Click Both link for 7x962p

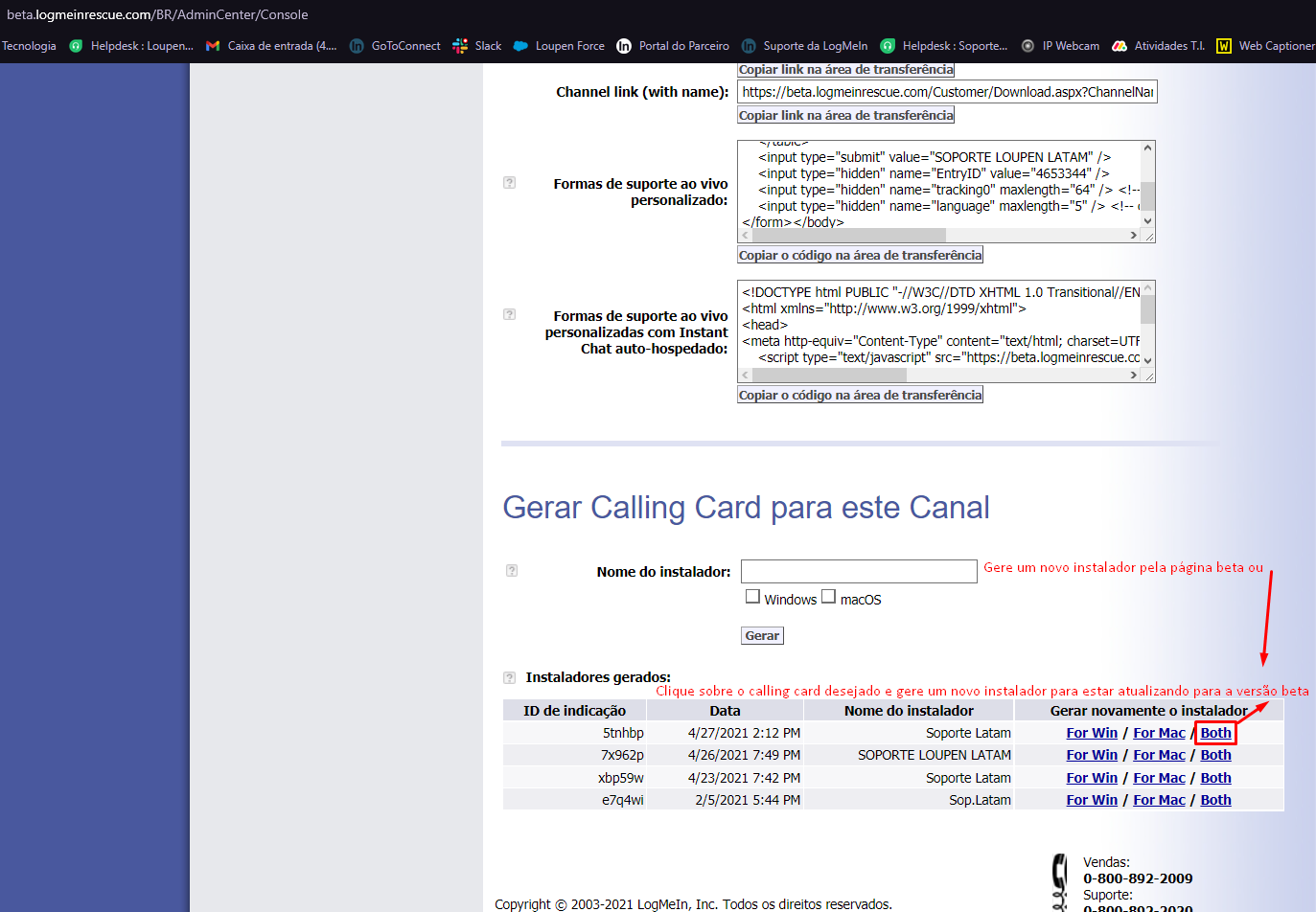(1215, 756)
